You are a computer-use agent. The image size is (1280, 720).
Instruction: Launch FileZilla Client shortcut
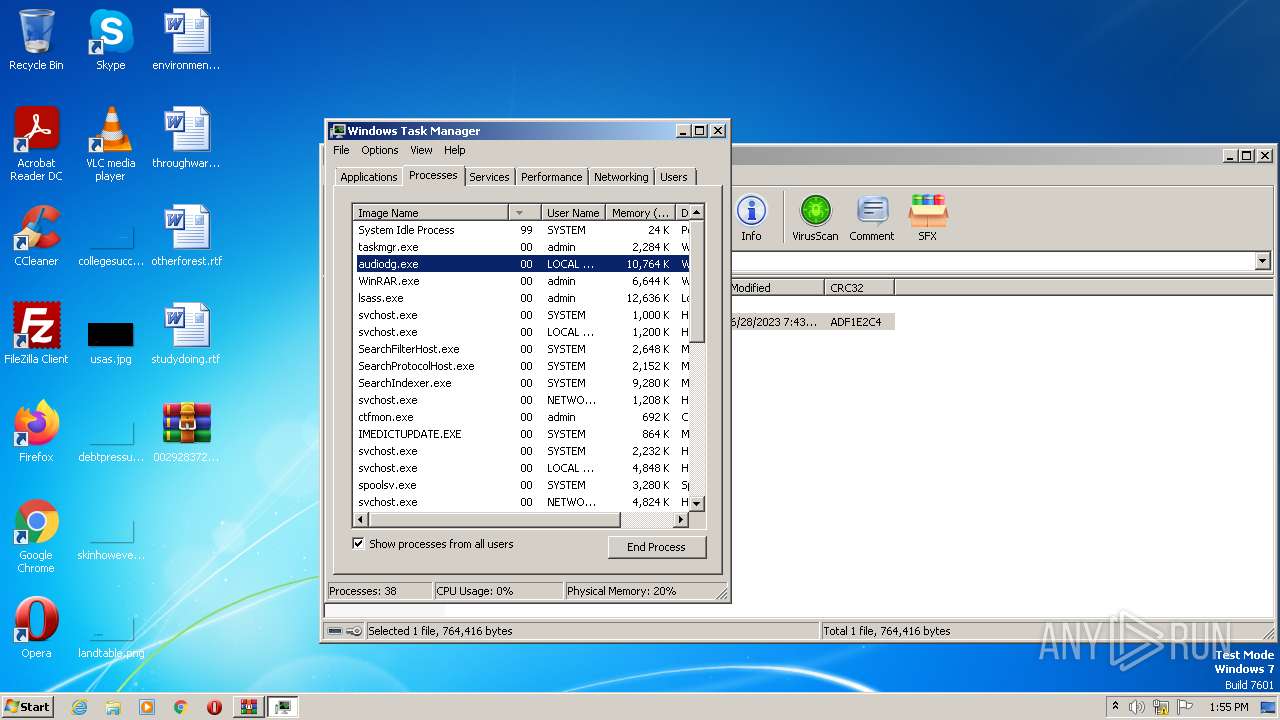(36, 334)
